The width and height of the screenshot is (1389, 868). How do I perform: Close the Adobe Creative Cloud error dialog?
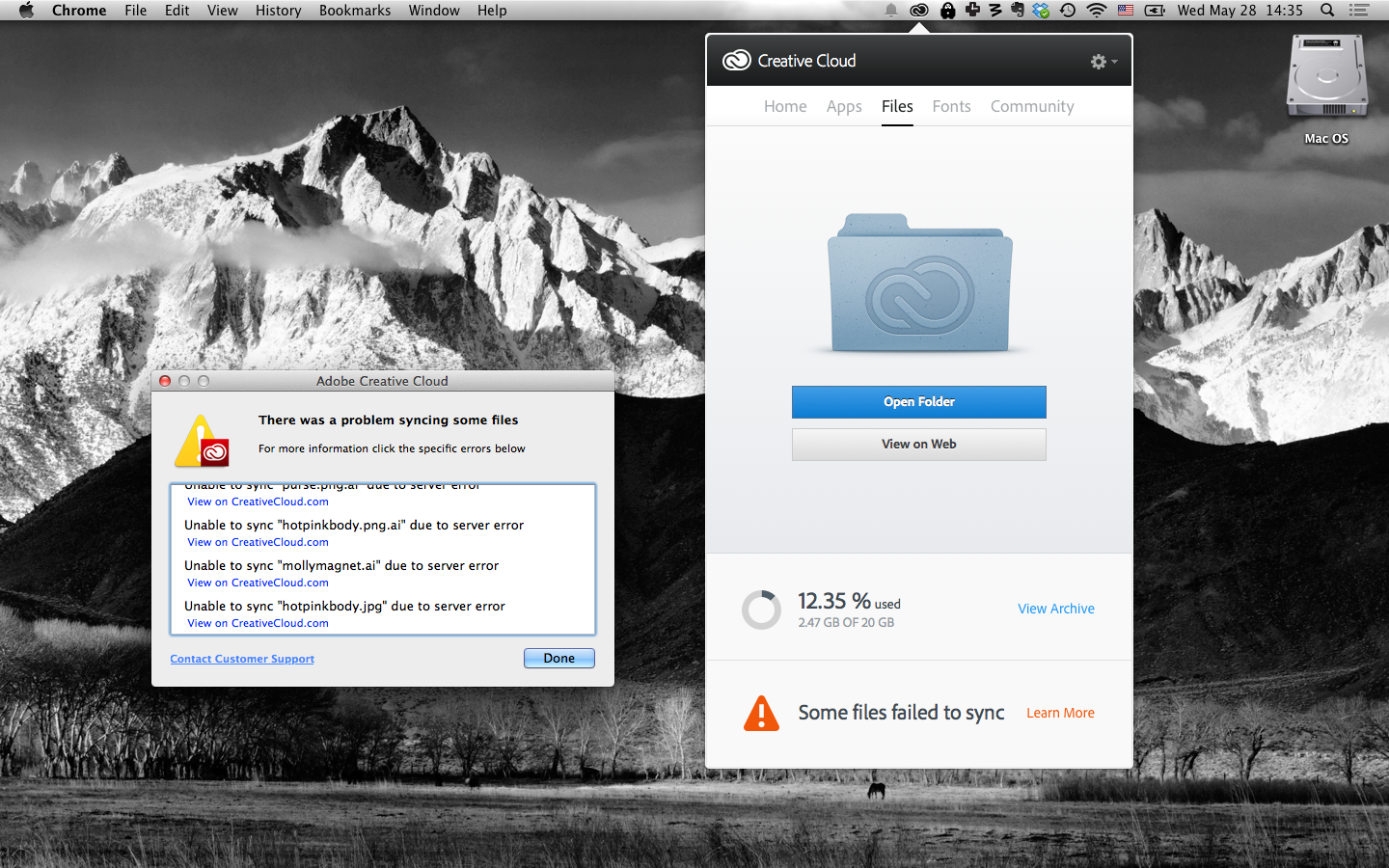pyautogui.click(x=165, y=381)
